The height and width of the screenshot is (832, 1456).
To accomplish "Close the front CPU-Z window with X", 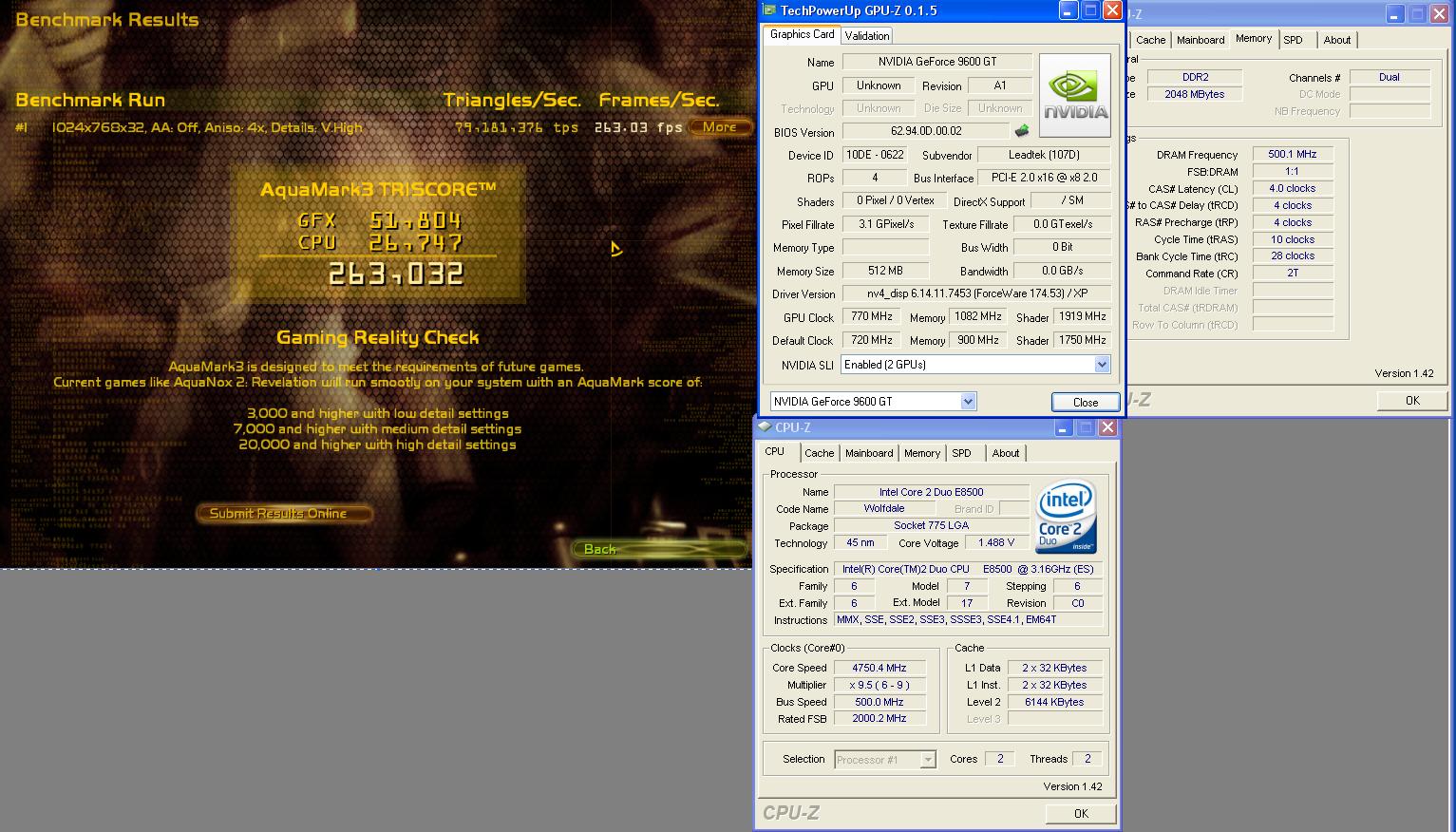I will pyautogui.click(x=1107, y=428).
